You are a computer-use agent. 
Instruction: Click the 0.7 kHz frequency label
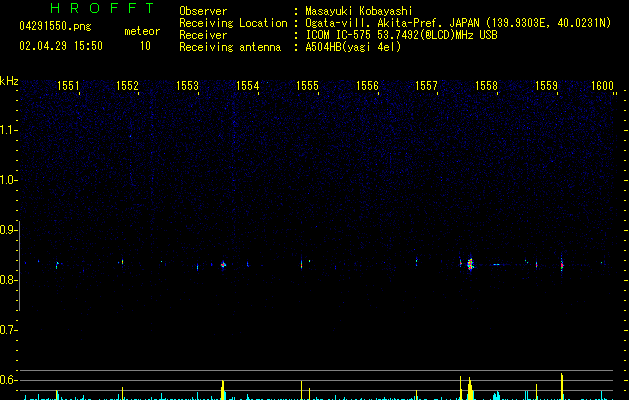tap(9, 330)
